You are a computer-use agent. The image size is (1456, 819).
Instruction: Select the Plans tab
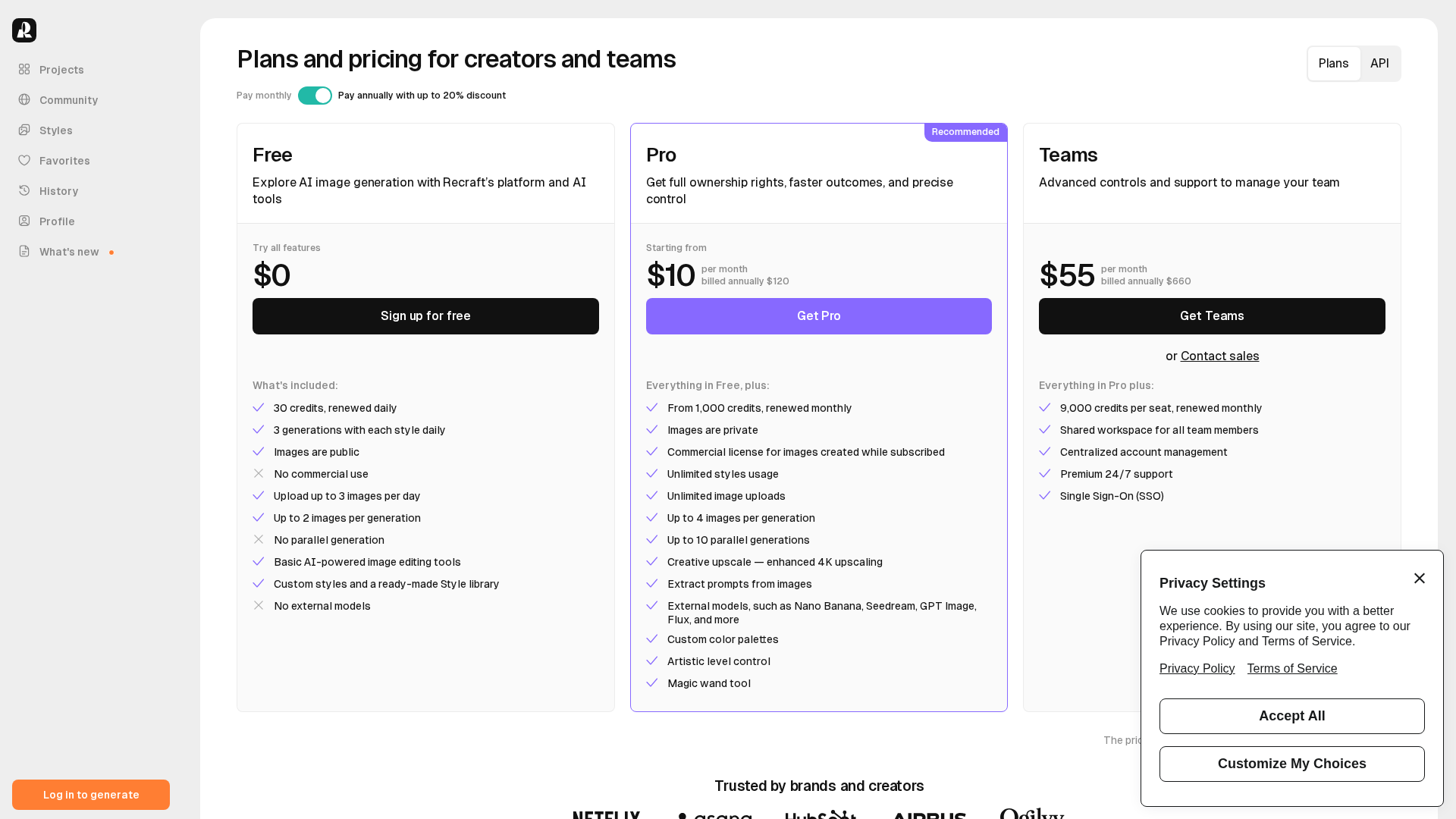[1333, 64]
